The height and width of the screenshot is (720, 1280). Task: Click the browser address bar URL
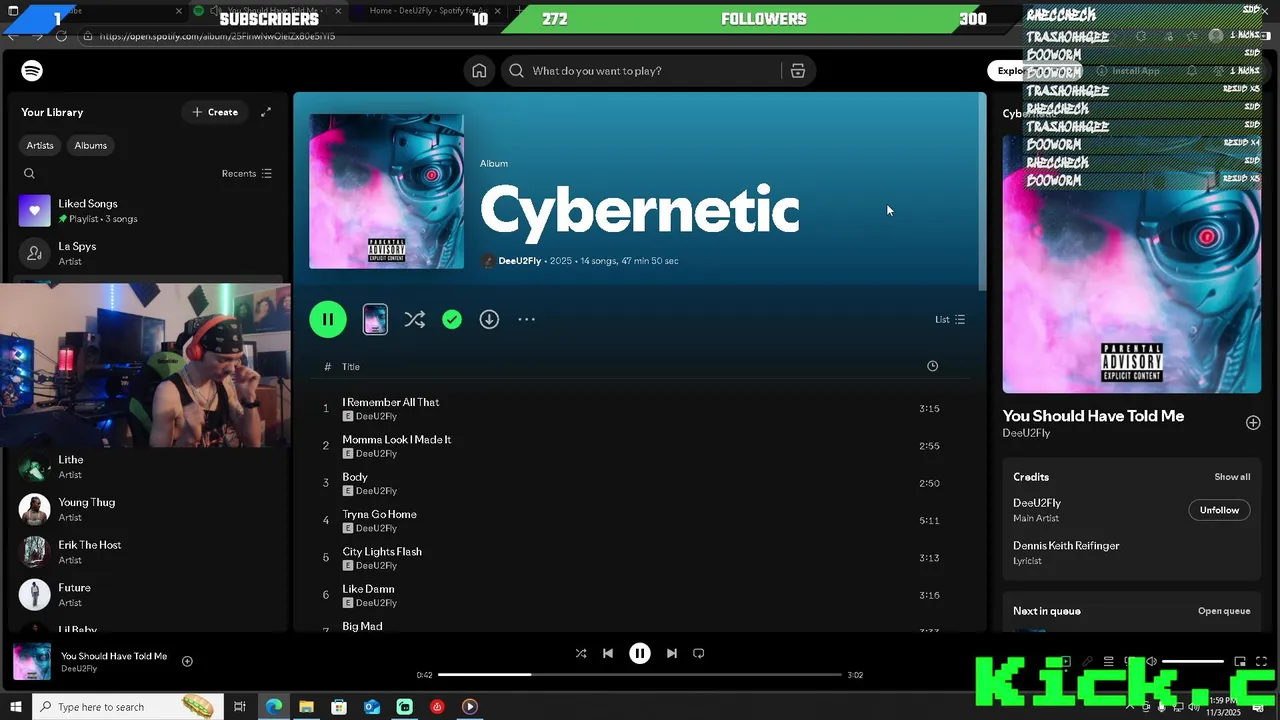217,36
